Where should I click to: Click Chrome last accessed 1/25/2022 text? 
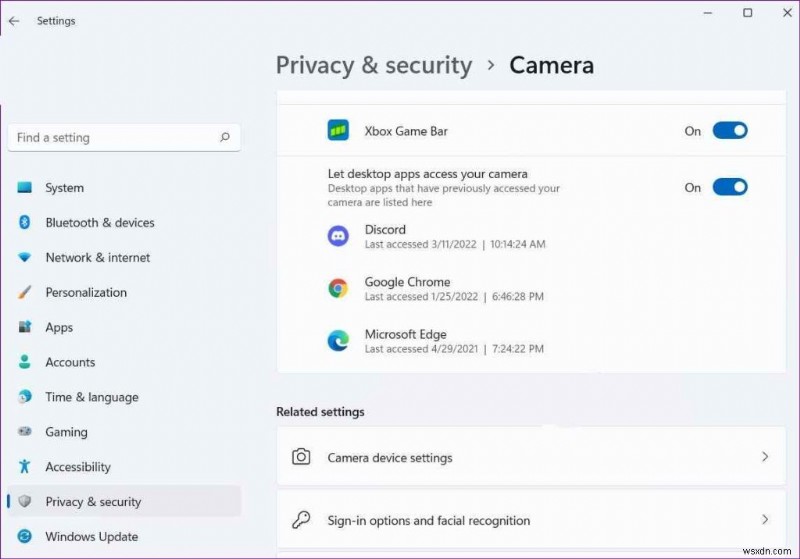tap(454, 296)
